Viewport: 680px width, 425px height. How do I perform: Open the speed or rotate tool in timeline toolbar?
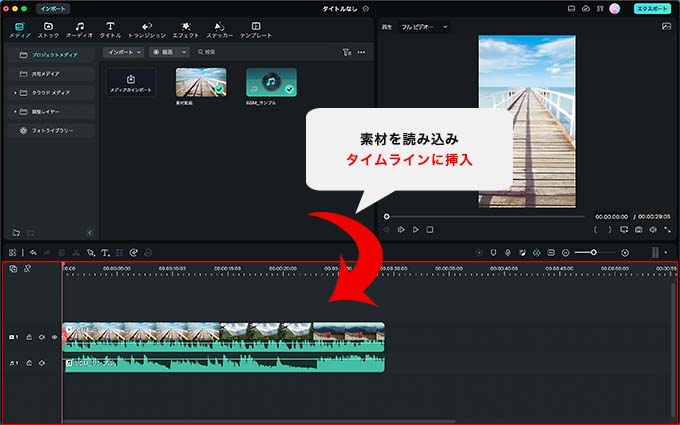134,253
